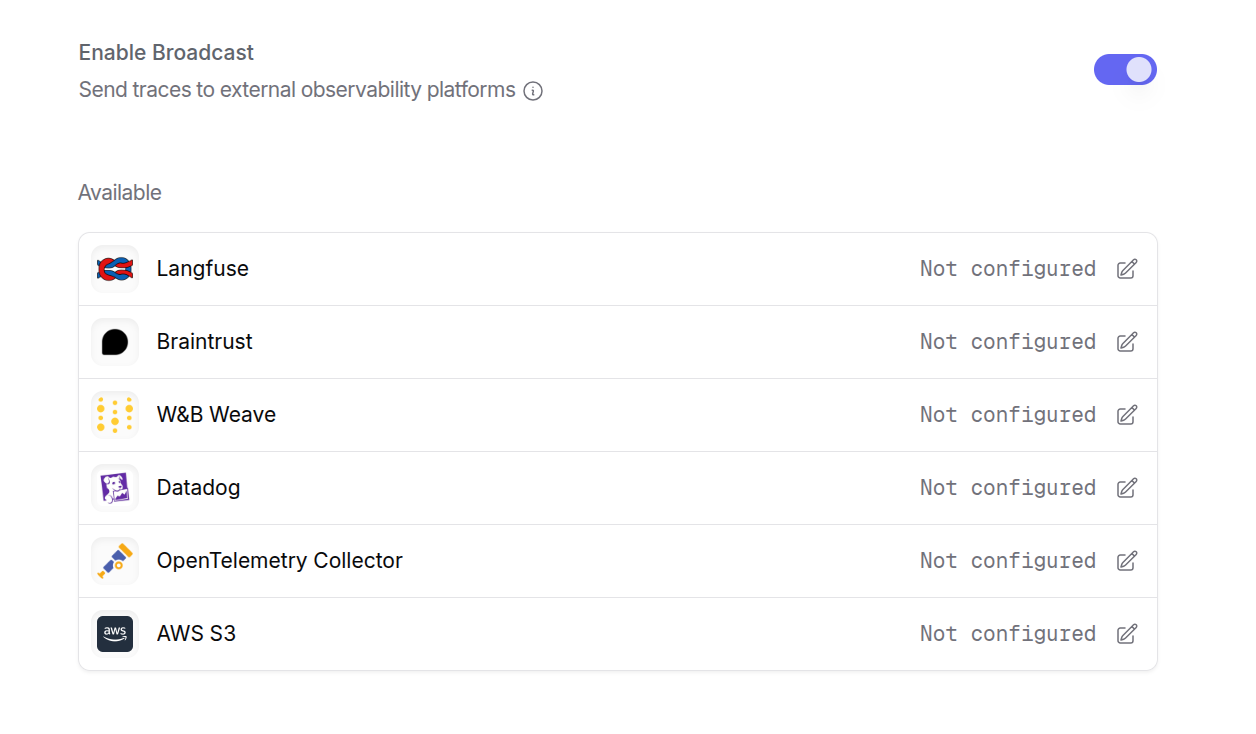Select the Braintrust destination name
1256x734 pixels.
click(205, 342)
